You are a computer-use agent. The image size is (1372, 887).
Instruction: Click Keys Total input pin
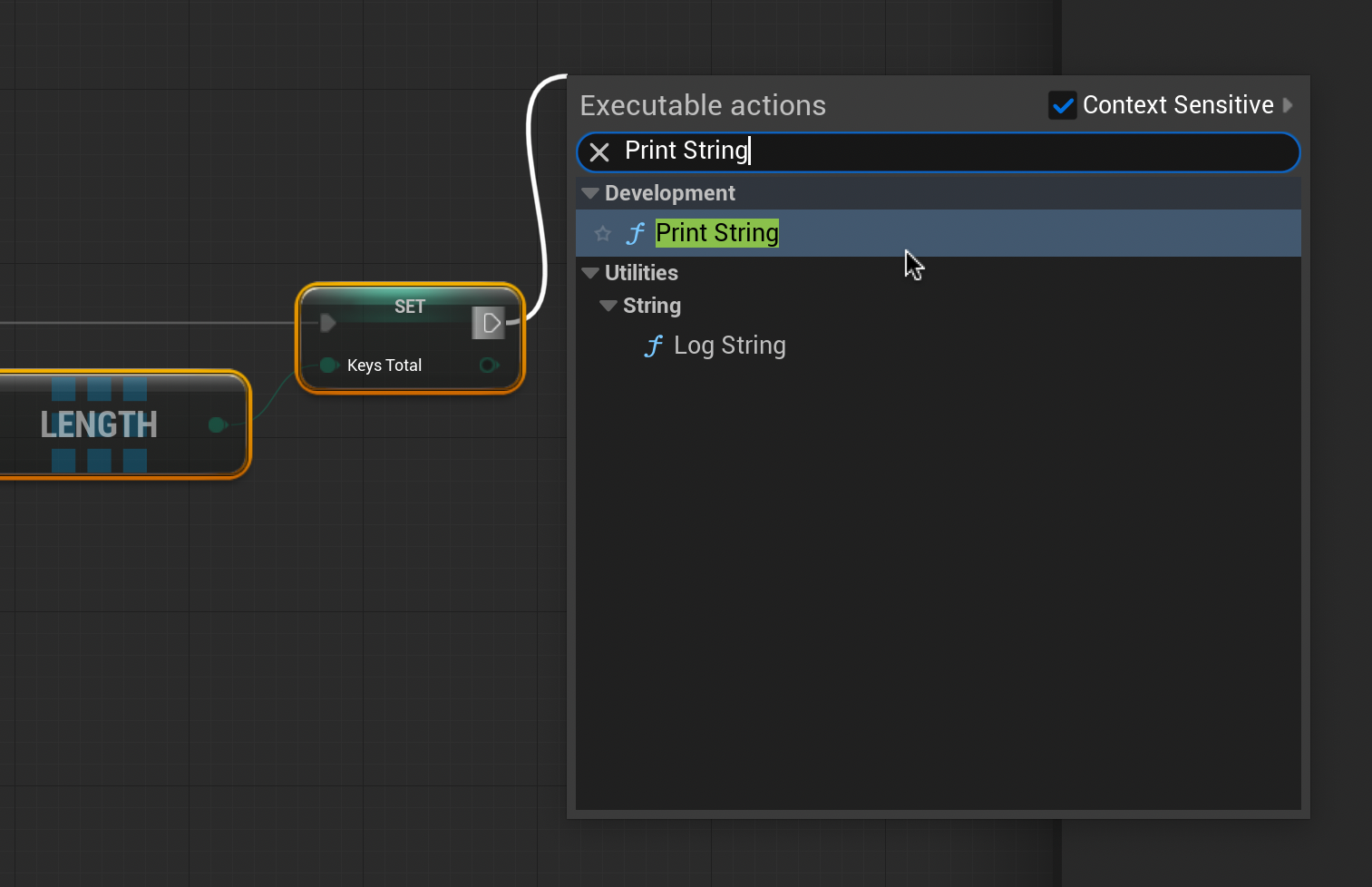pos(328,366)
